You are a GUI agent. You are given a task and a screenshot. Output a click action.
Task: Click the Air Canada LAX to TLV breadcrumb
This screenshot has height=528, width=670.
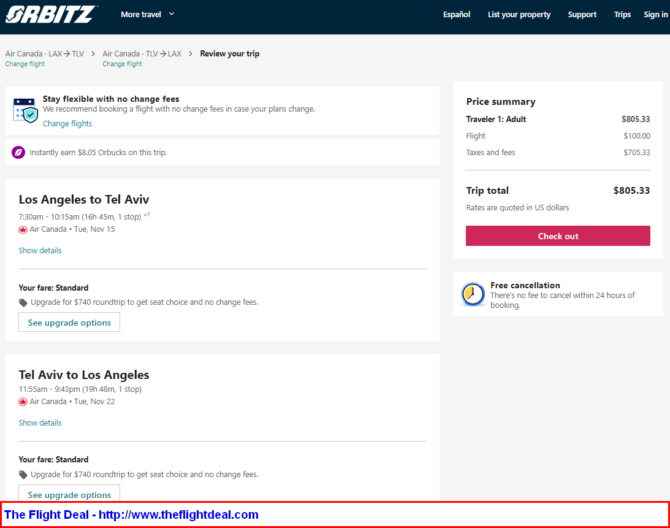point(44,54)
